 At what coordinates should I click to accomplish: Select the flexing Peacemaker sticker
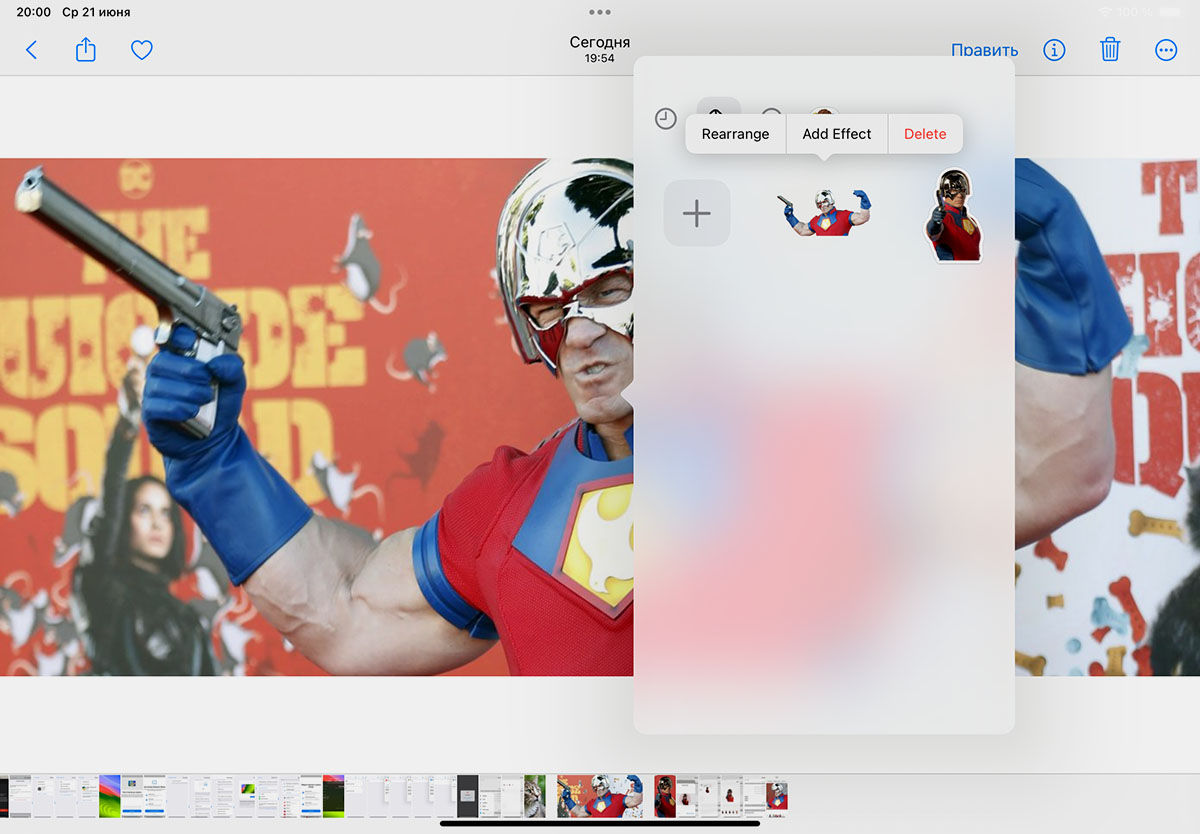[x=824, y=212]
